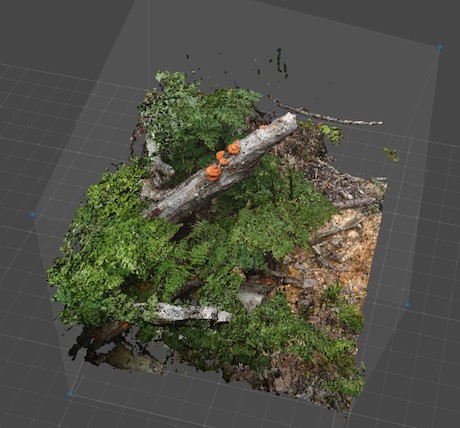Viewport: 460px width, 428px height.
Task: Select the blue bounding-box handle on the left edge
Action: (33, 214)
